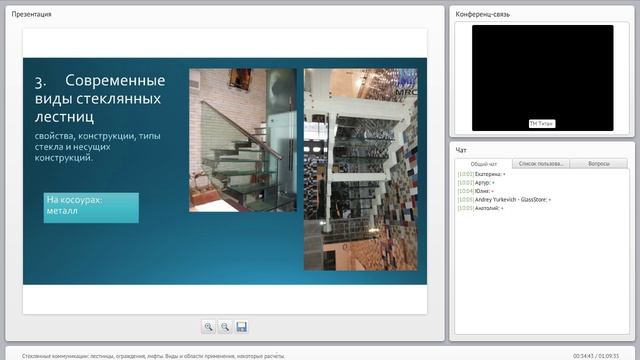Image resolution: width=640 pixels, height=360 pixels.
Task: Select Анатолий's chat message
Action: [480, 208]
